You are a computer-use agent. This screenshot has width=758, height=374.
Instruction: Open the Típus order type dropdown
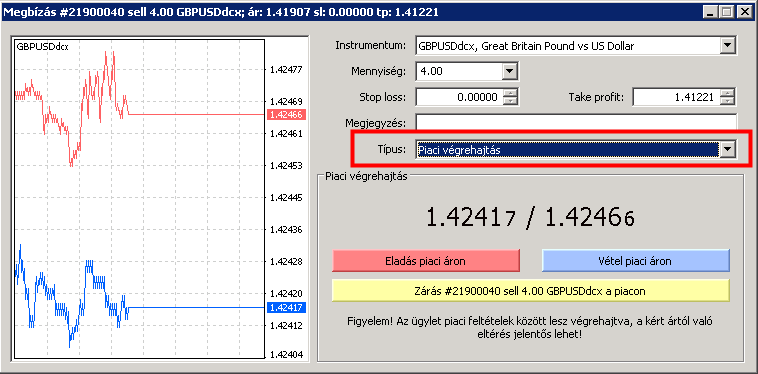tap(727, 149)
